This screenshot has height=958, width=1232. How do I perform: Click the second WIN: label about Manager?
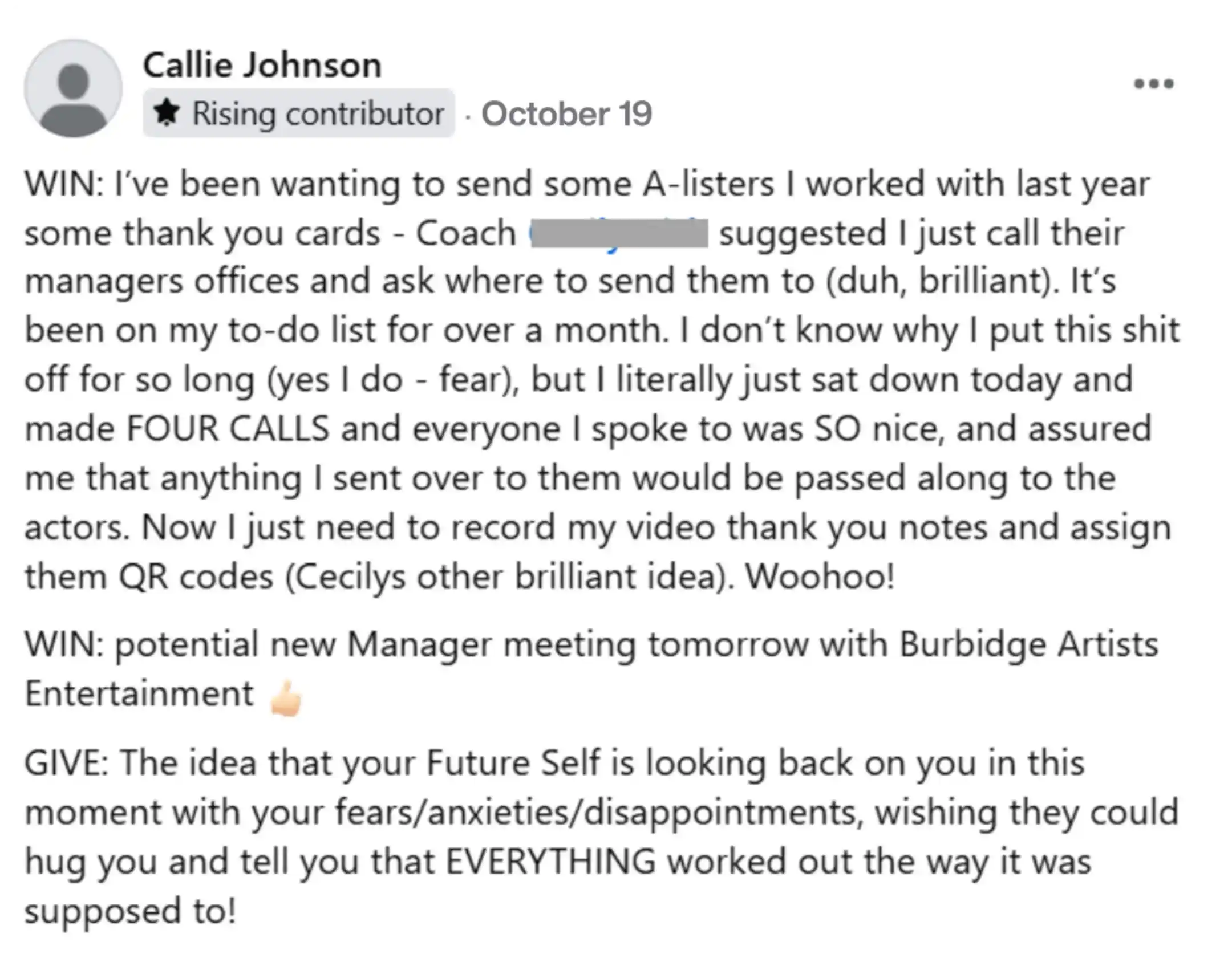[64, 644]
